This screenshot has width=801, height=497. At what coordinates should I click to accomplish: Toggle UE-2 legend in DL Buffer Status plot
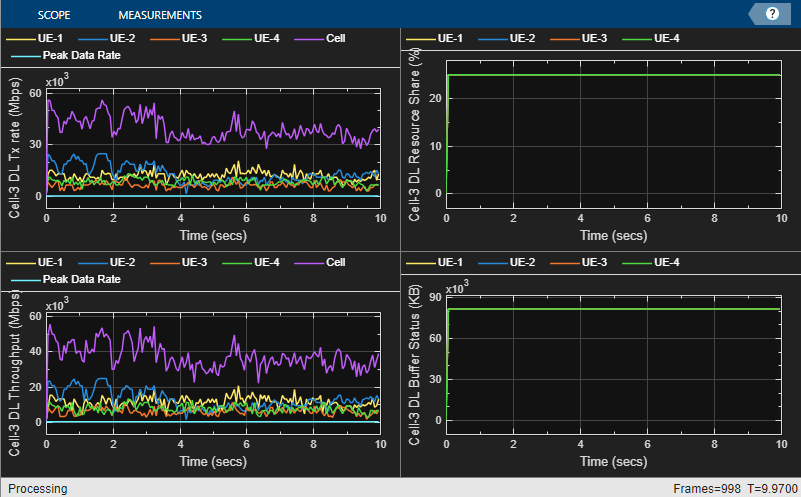pyautogui.click(x=507, y=262)
